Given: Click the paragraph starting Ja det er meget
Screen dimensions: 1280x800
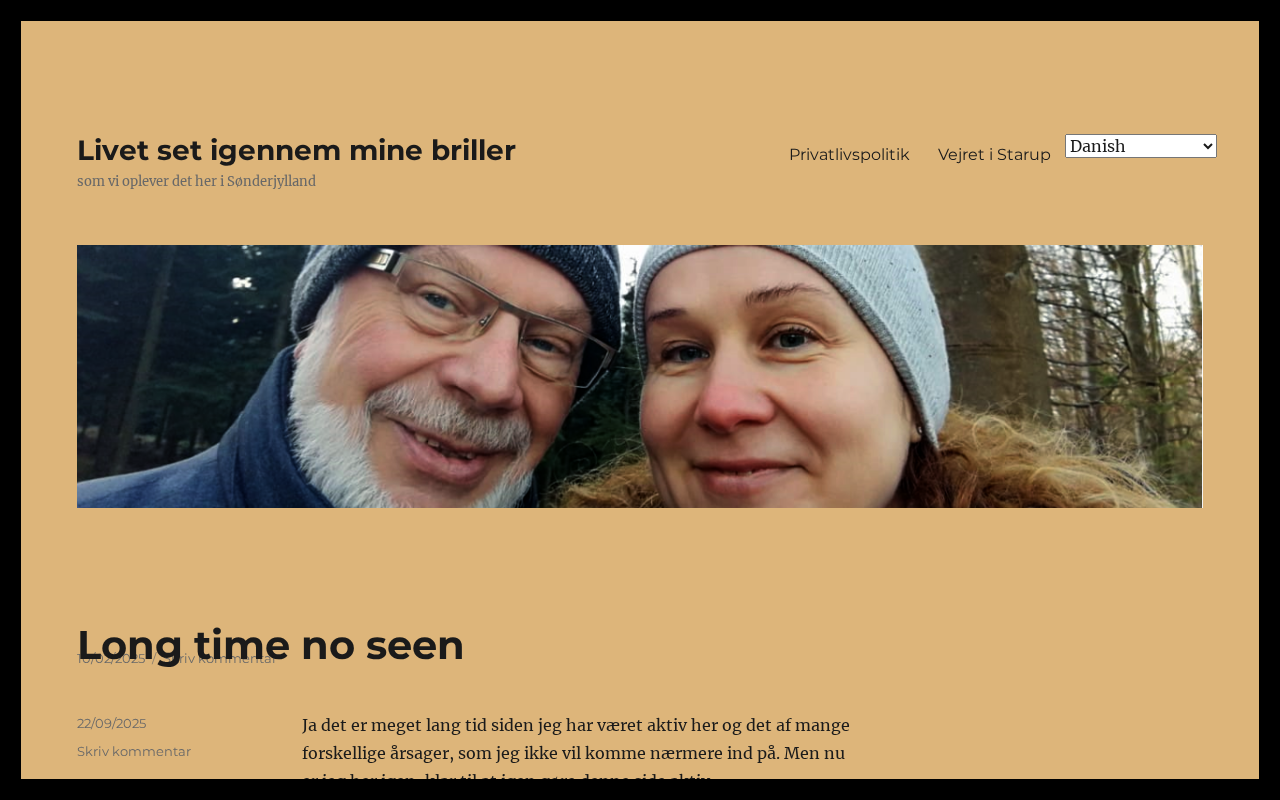Looking at the screenshot, I should coord(578,752).
